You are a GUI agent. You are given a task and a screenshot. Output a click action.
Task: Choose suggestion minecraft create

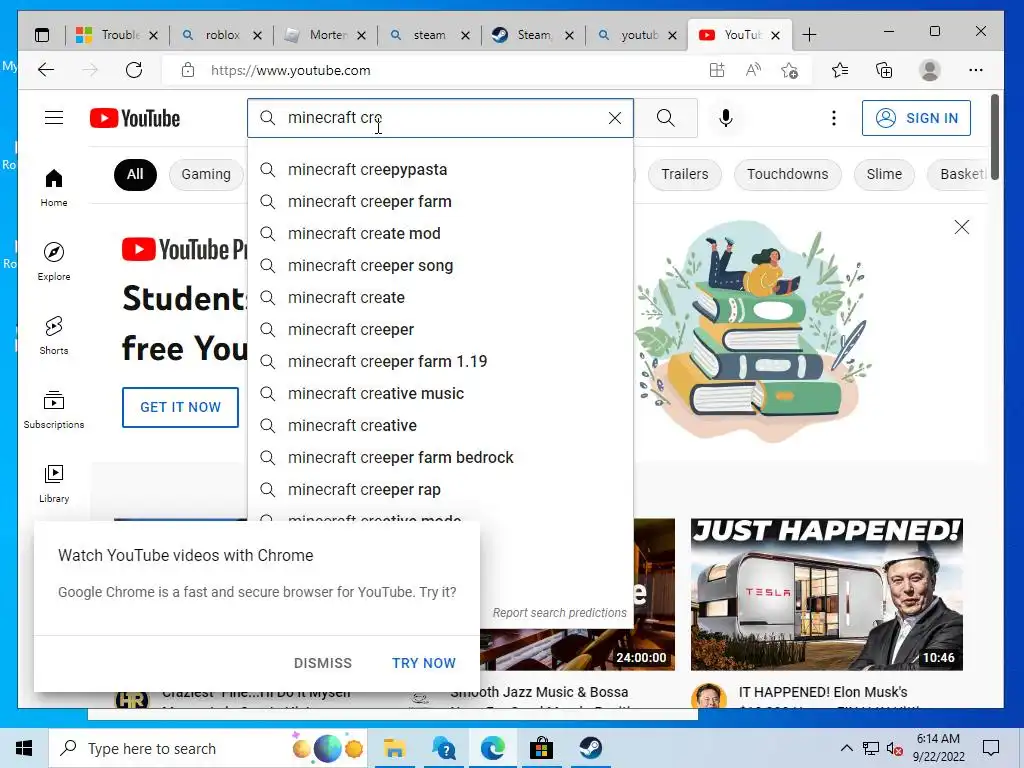(x=440, y=298)
